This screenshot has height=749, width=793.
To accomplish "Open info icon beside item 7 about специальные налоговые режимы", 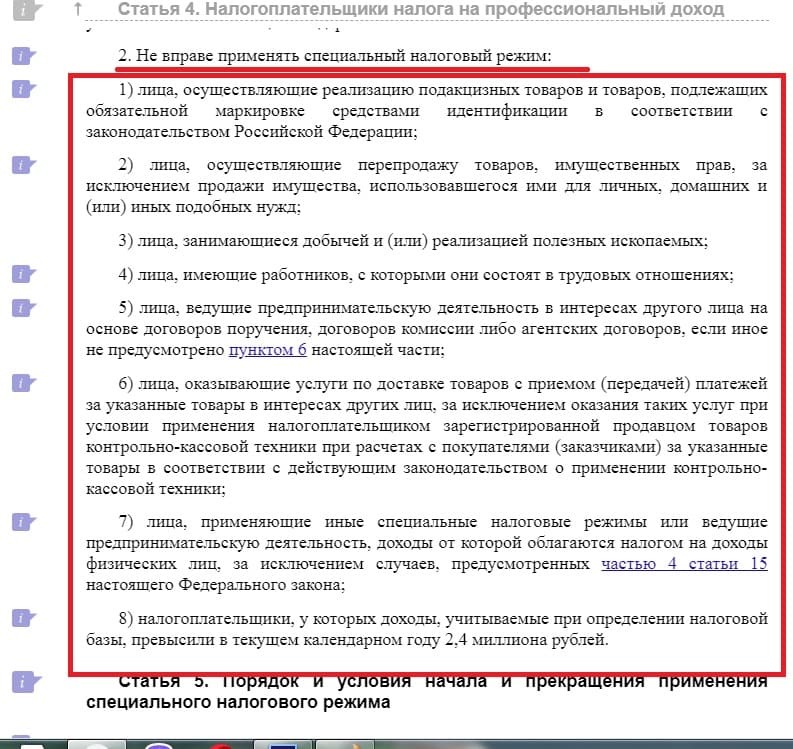I will [24, 522].
